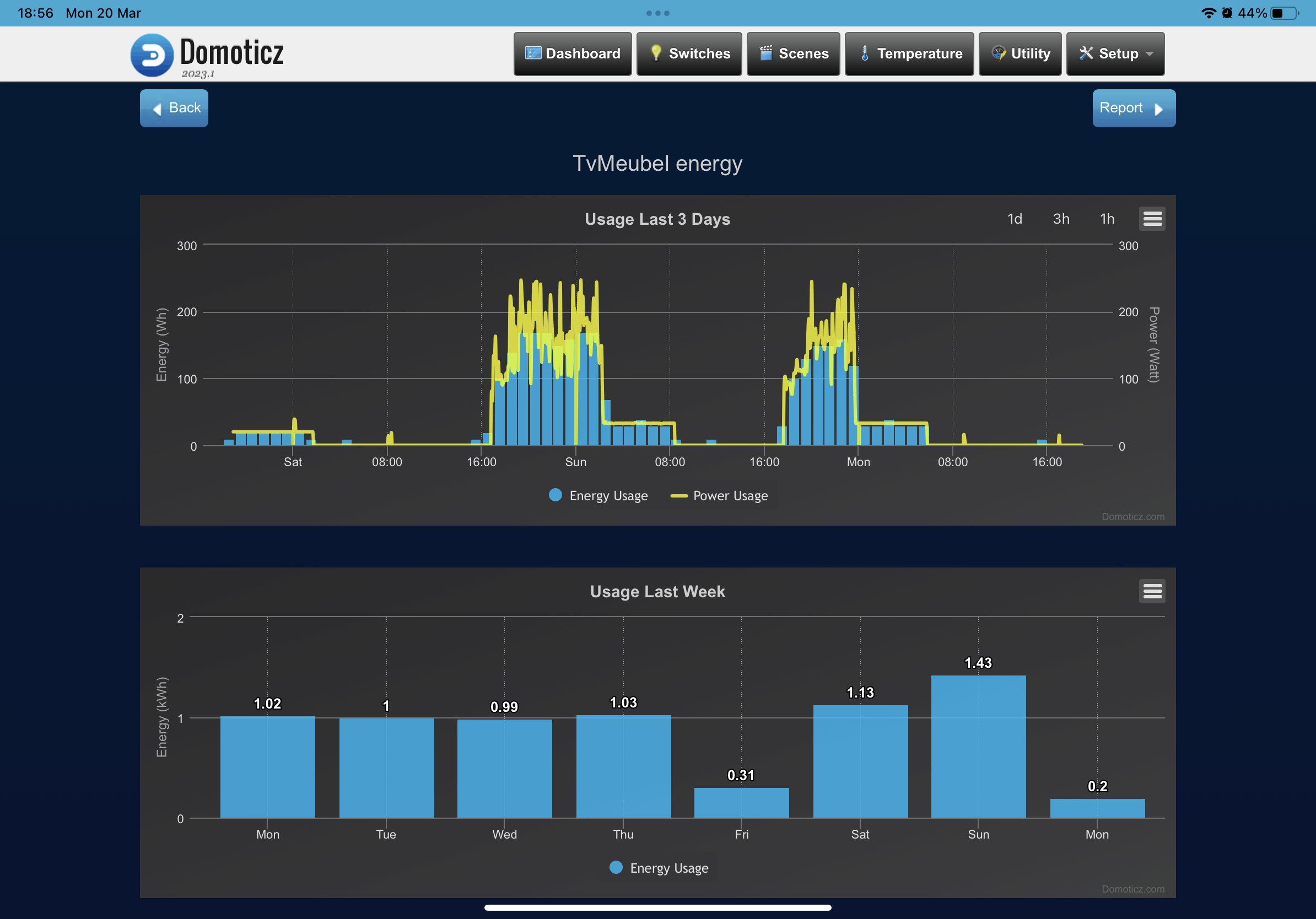This screenshot has height=919, width=1316.
Task: Toggle the Energy Usage series in the 3-day chart
Action: [598, 495]
